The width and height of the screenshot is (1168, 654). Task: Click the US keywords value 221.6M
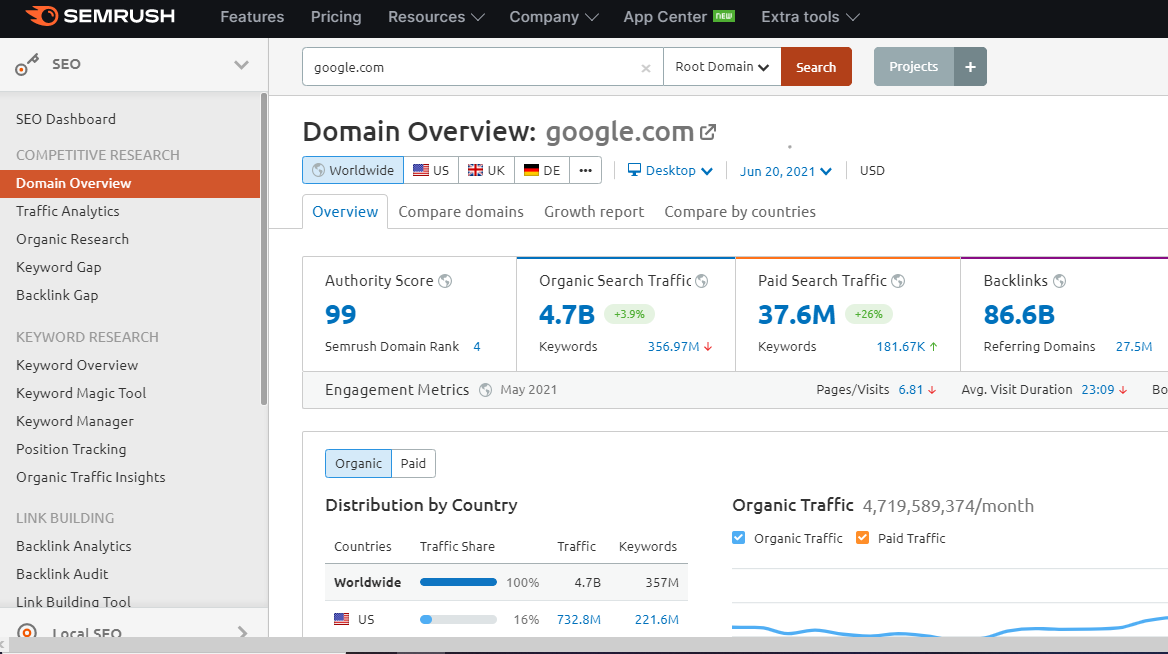(x=656, y=619)
